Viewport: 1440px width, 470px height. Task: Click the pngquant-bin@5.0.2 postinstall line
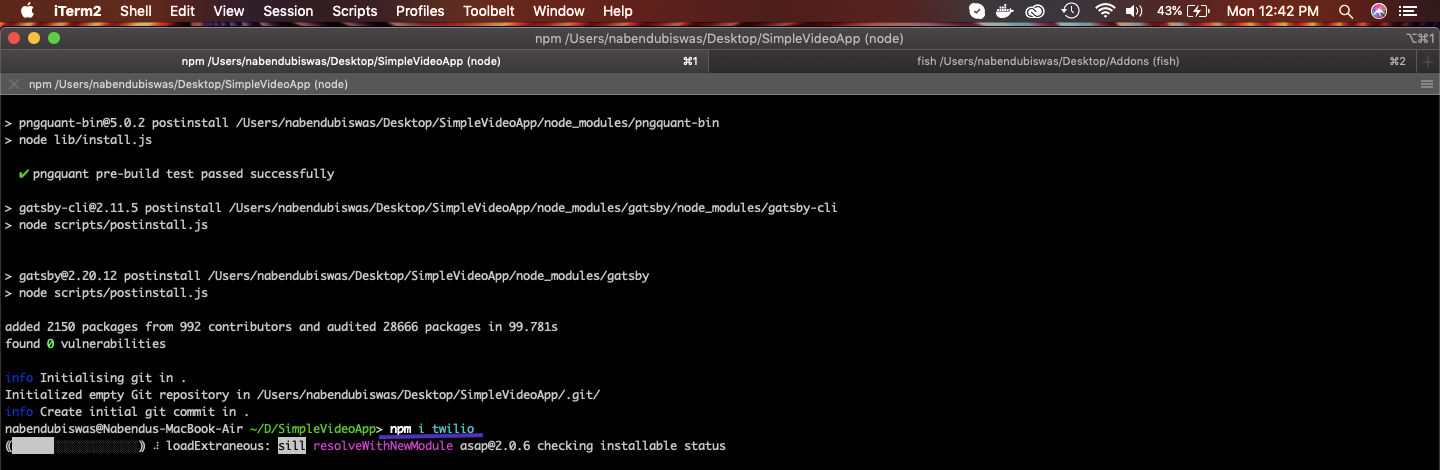point(362,123)
